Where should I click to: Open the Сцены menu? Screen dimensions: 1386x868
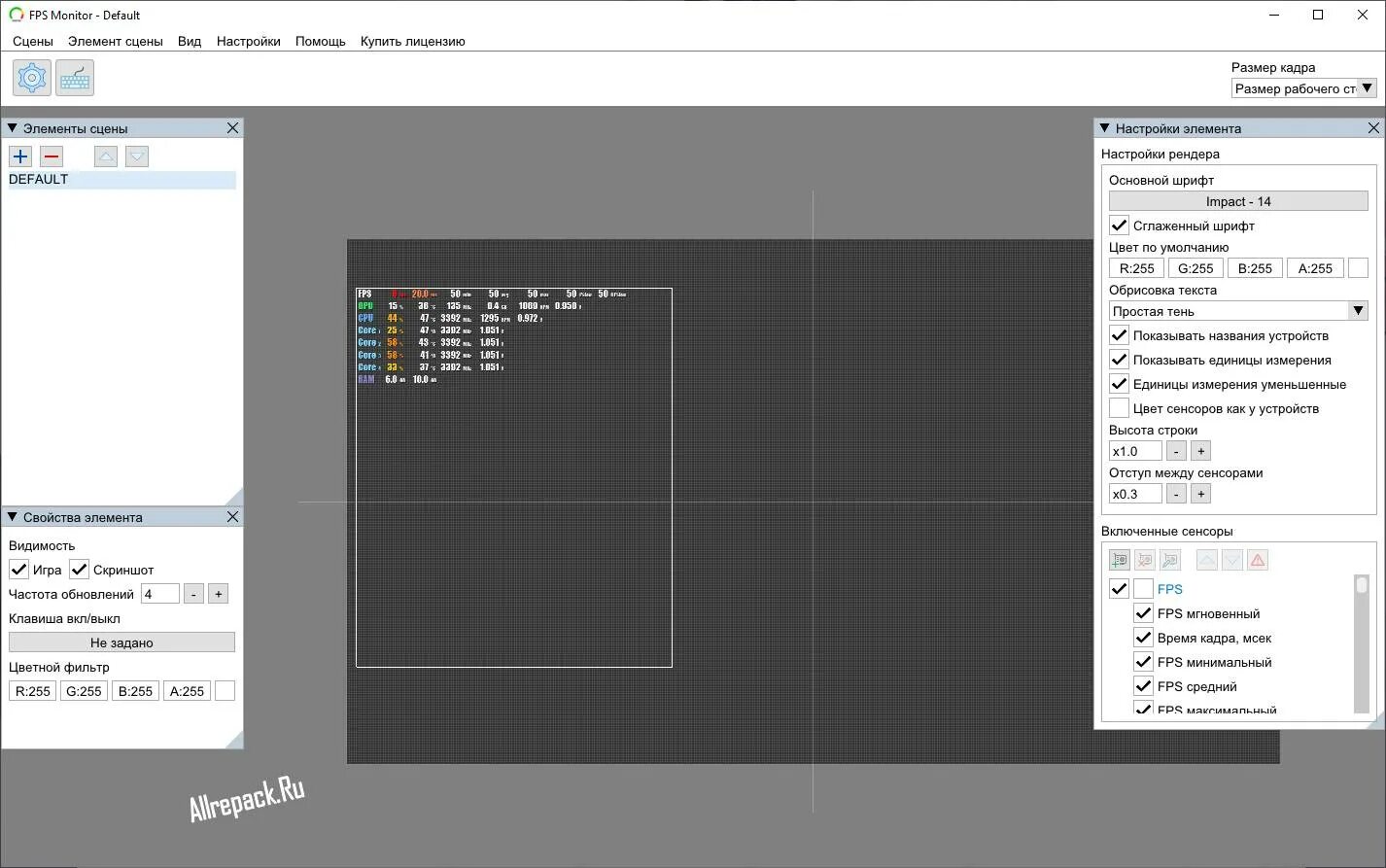33,41
